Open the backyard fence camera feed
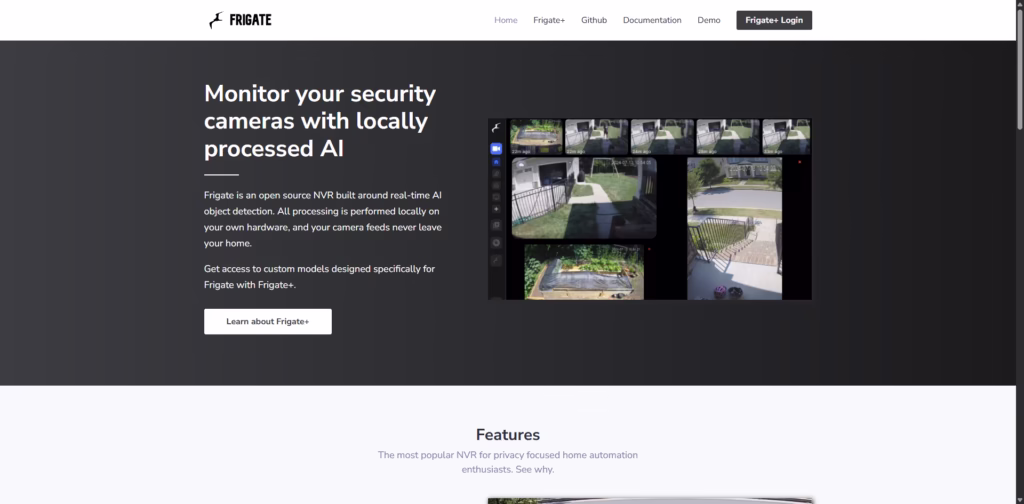This screenshot has width=1024, height=504. (x=584, y=197)
